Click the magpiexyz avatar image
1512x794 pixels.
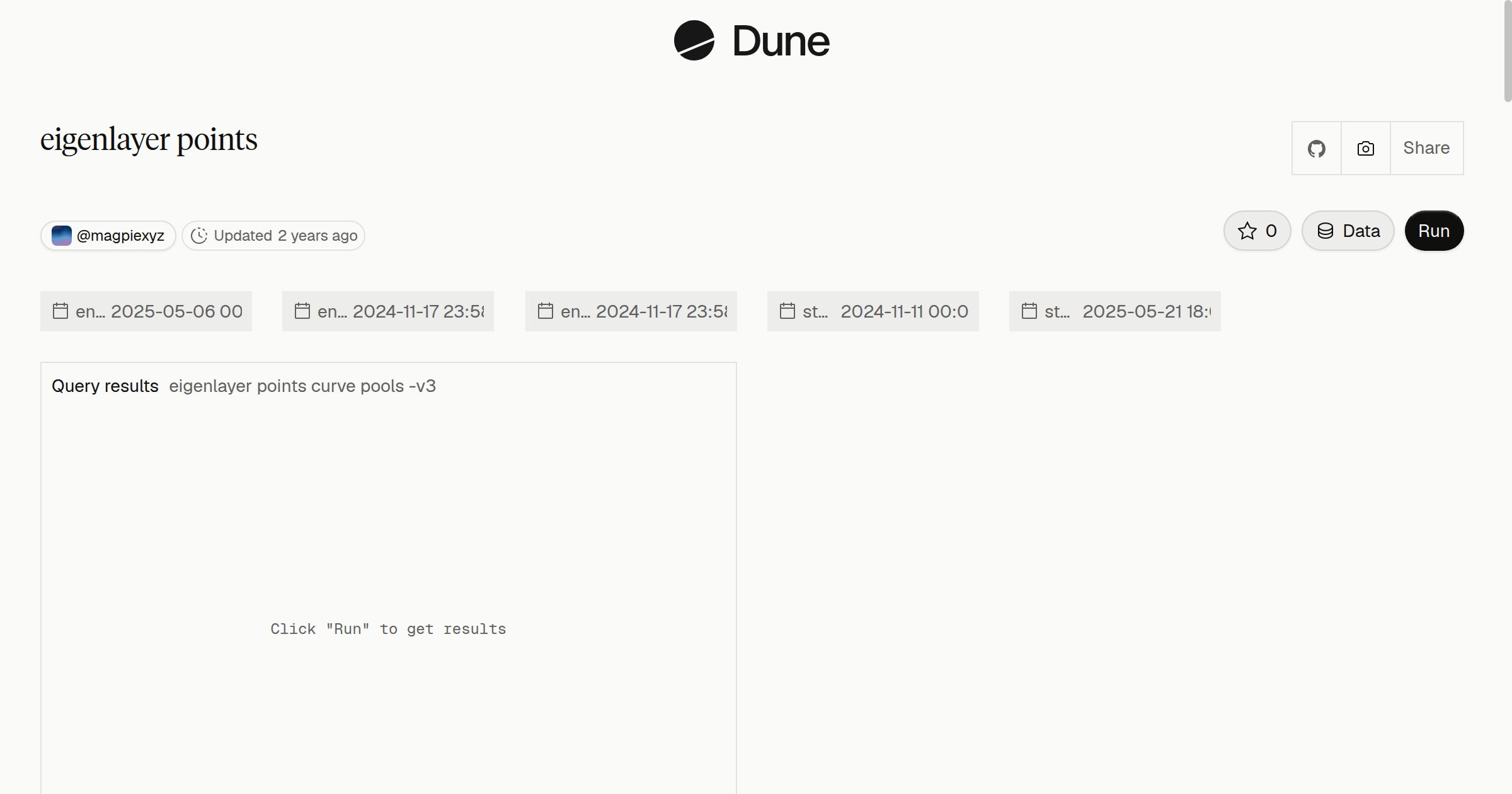[x=61, y=236]
